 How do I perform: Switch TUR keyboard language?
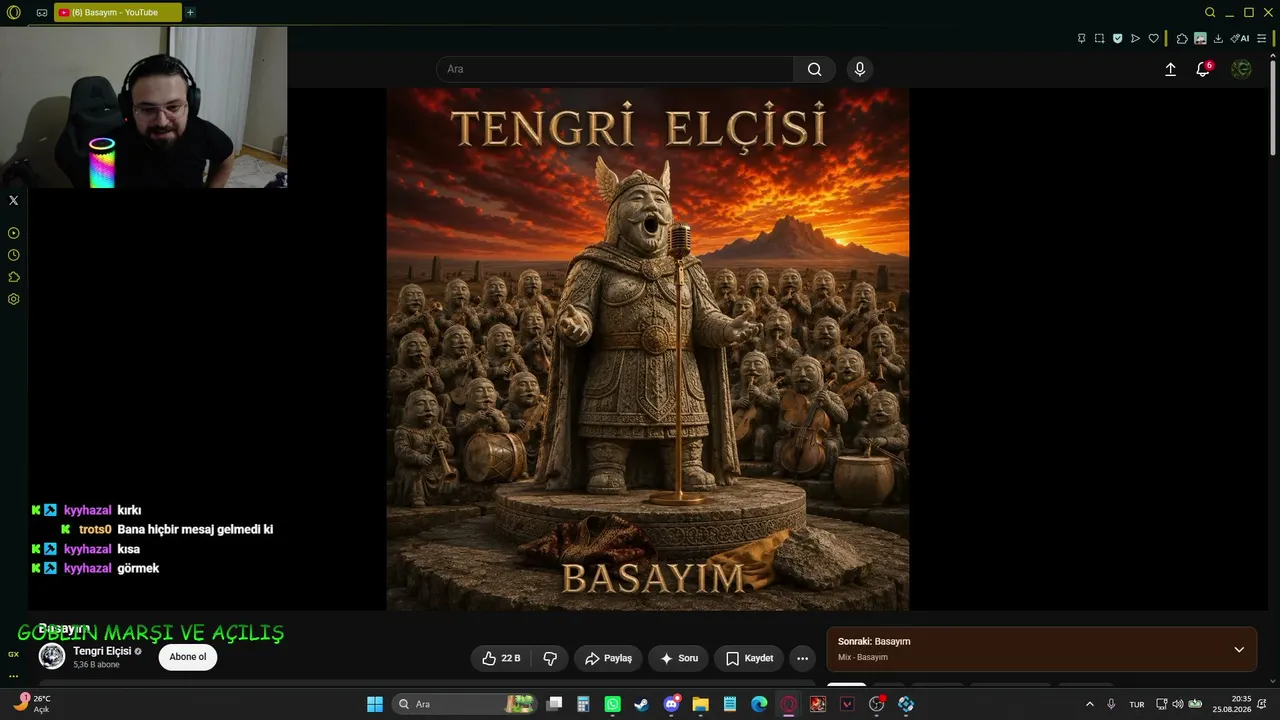click(1137, 704)
